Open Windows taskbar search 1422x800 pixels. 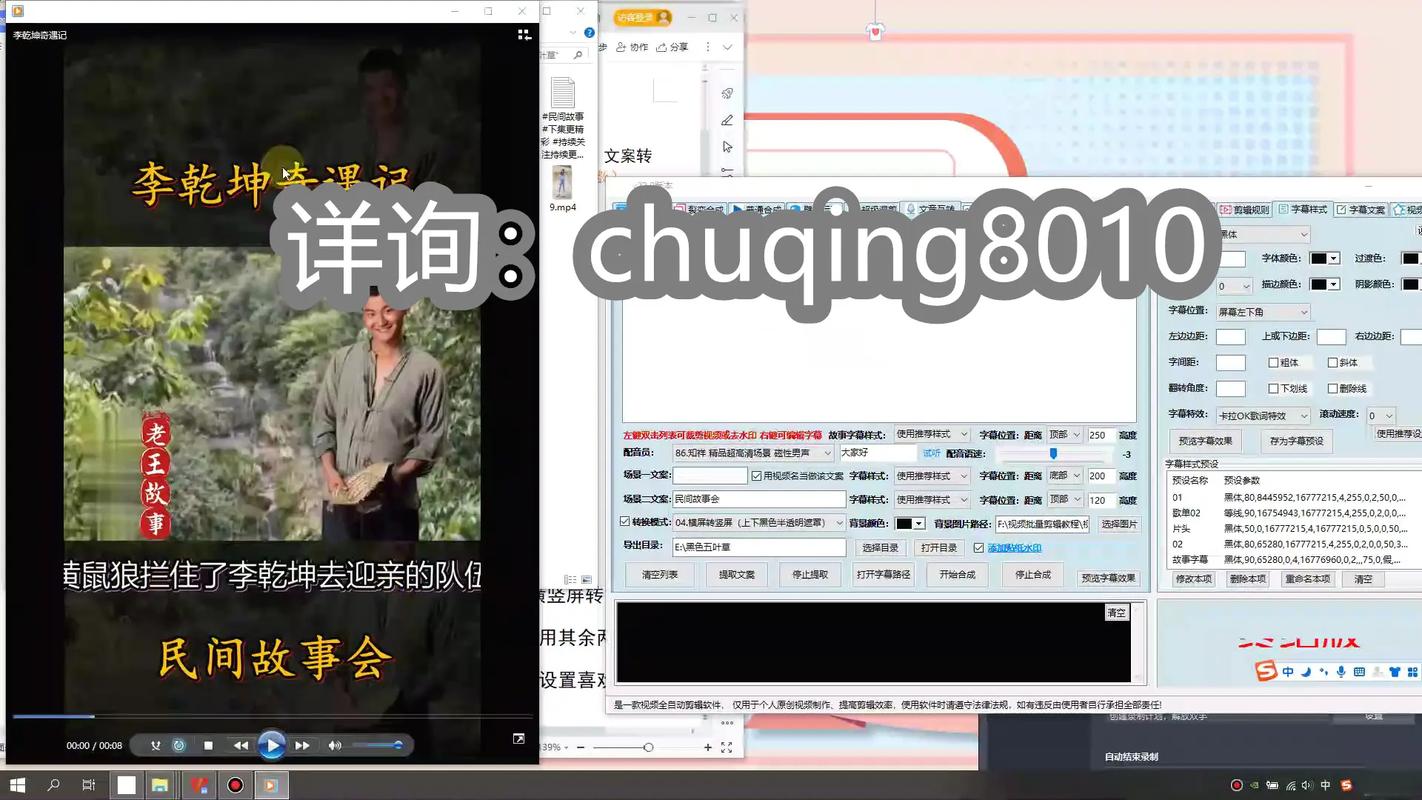pyautogui.click(x=53, y=785)
